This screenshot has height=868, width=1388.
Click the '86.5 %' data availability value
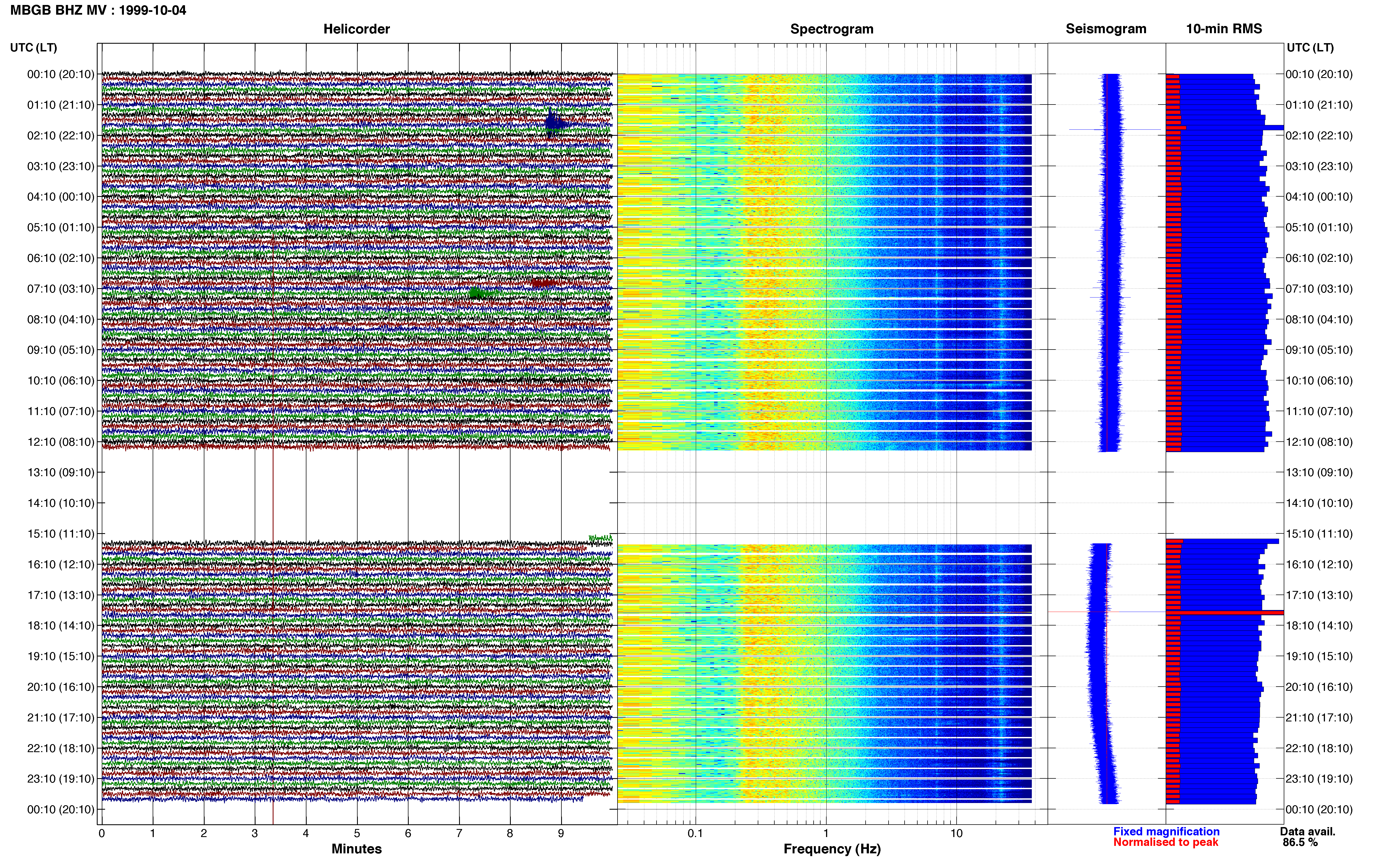click(1300, 842)
